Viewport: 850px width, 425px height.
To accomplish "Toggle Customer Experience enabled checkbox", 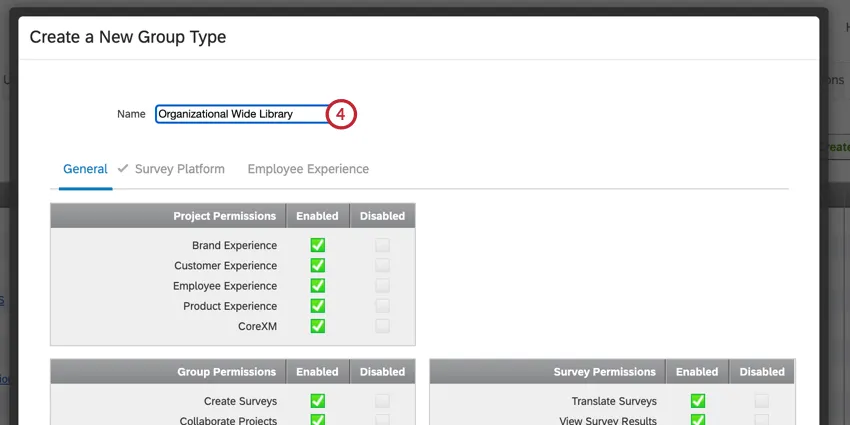I will tap(317, 265).
